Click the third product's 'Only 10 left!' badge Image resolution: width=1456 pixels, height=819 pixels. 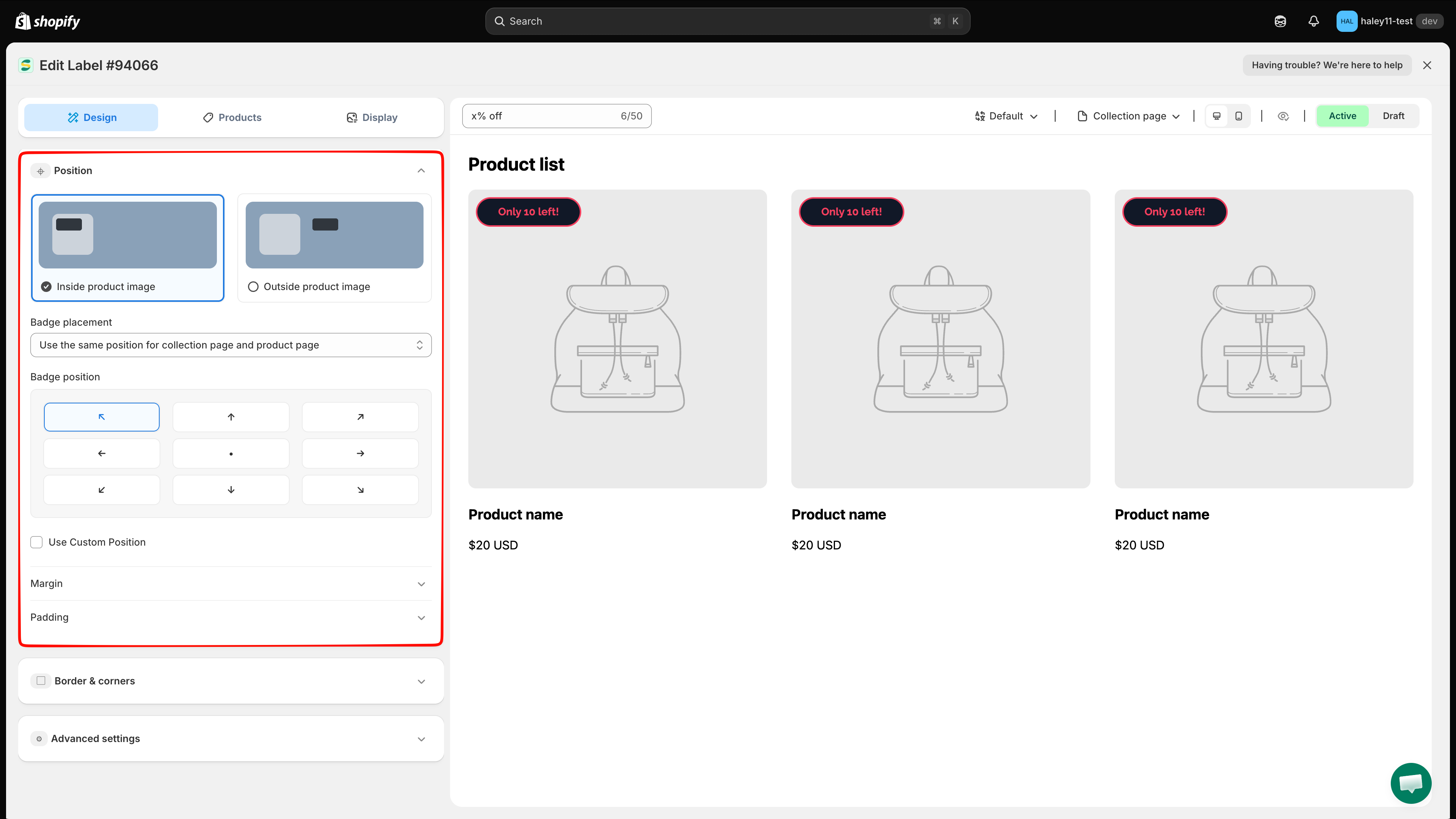tap(1175, 212)
